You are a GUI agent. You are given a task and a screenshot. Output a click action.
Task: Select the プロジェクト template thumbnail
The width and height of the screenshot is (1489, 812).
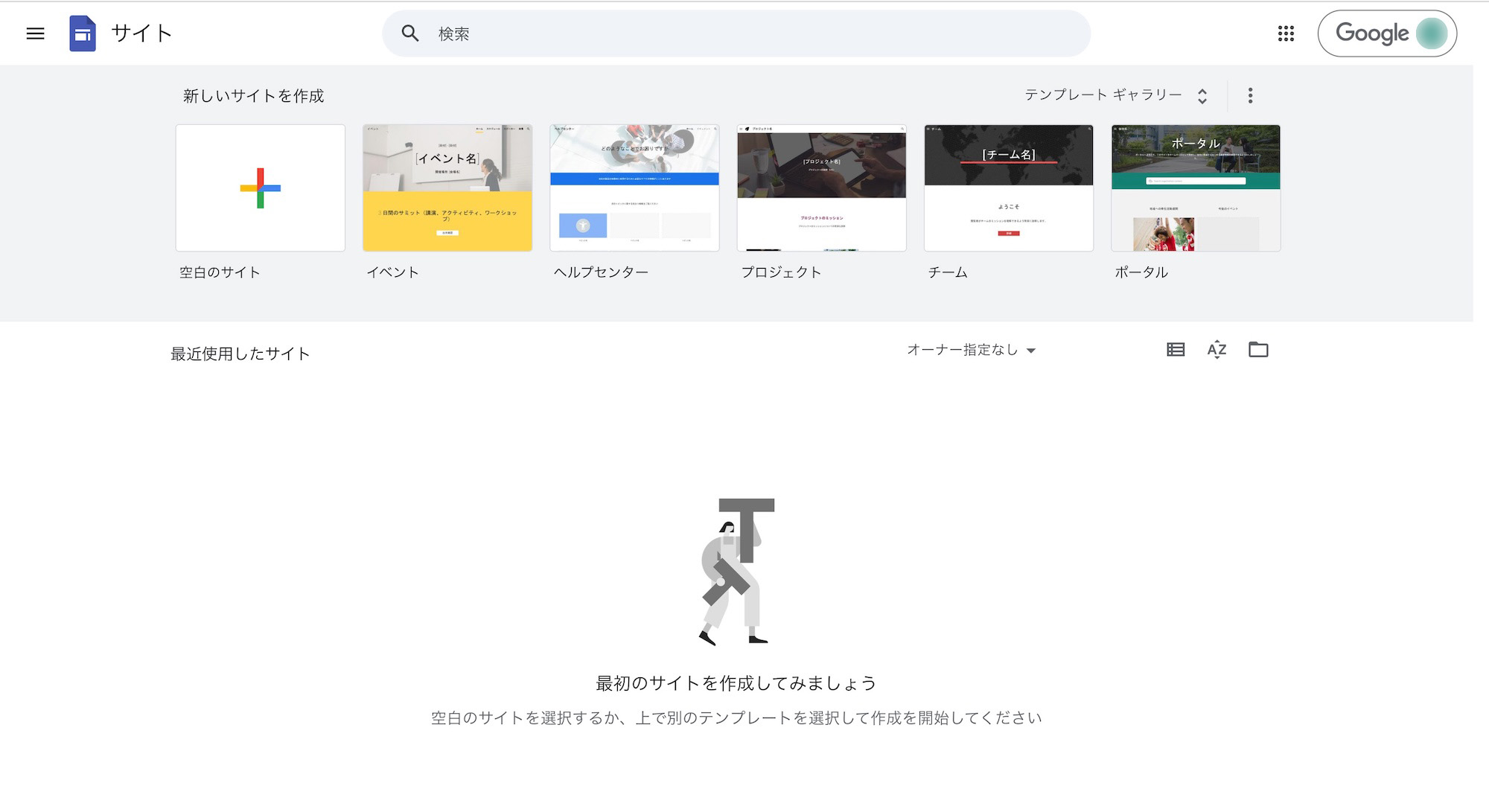tap(822, 188)
